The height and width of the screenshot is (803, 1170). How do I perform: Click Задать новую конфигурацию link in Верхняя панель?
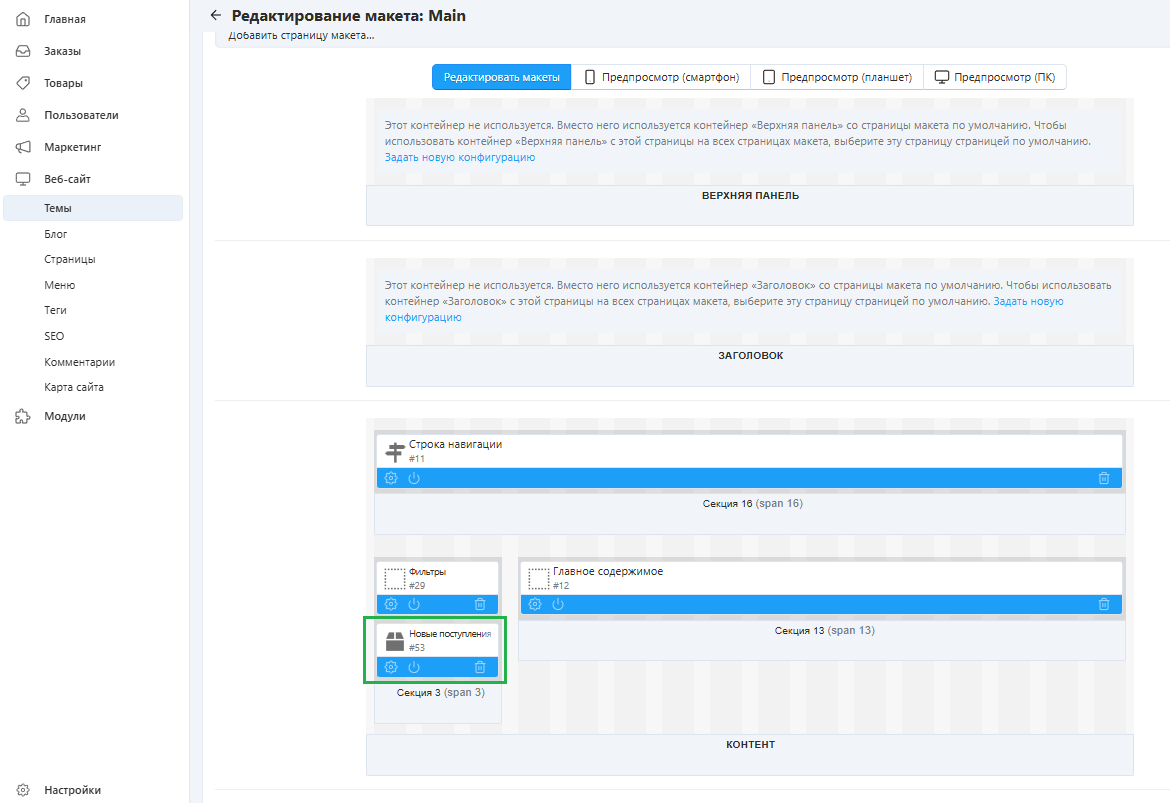[460, 158]
